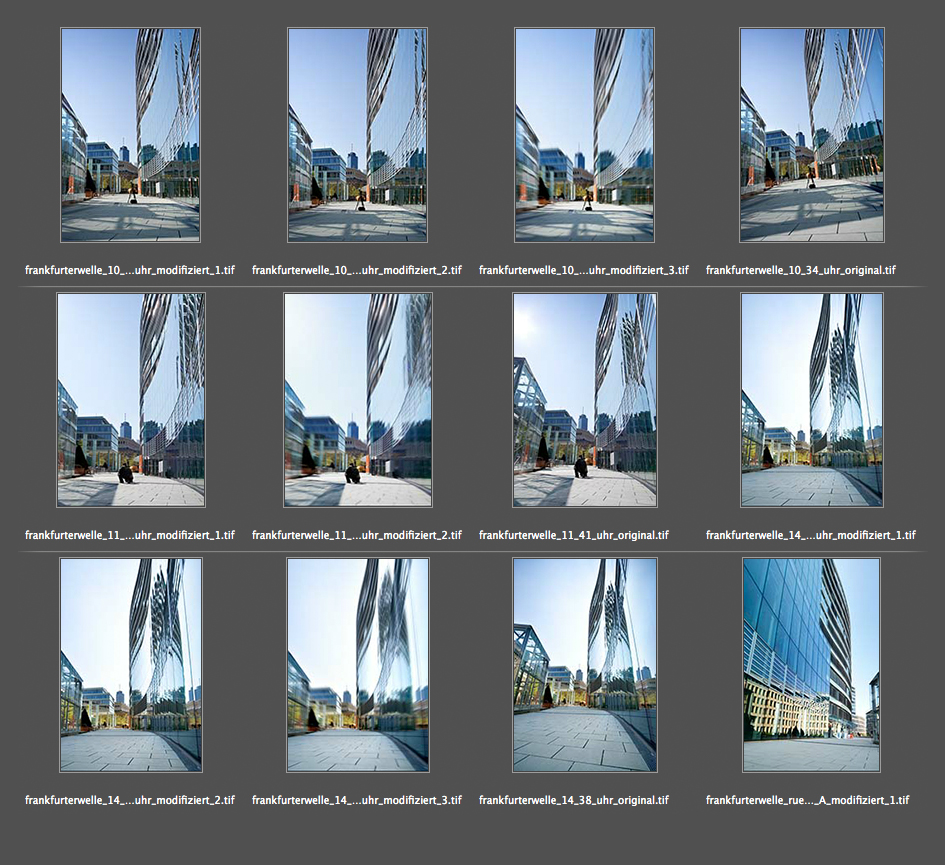The height and width of the screenshot is (865, 945).
Task: Click the filename text frankfurterwelle_11_41_uhr_original.tif
Action: point(573,535)
